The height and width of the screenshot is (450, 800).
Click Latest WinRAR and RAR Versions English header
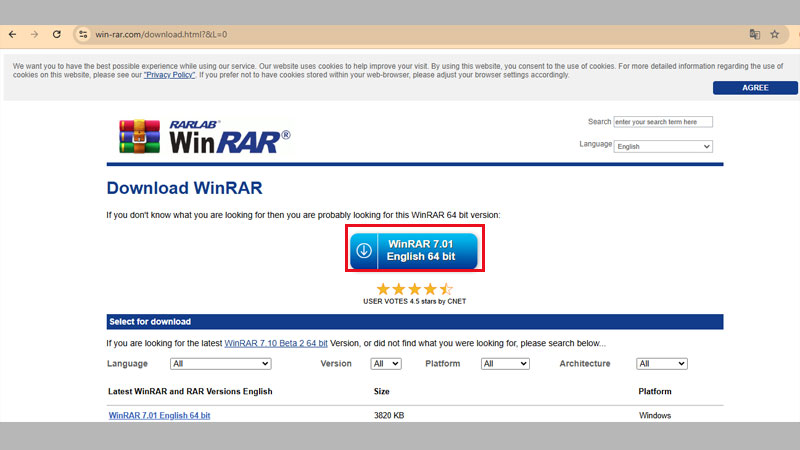click(190, 391)
